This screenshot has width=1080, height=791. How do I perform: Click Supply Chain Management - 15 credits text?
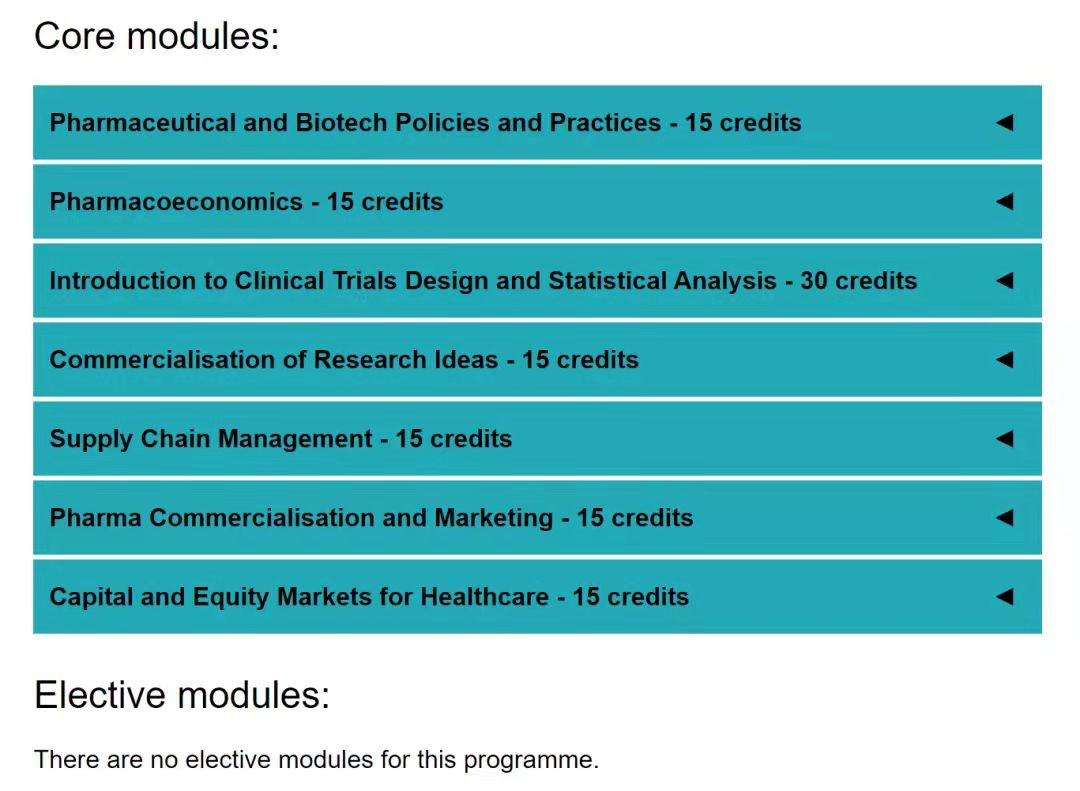281,440
